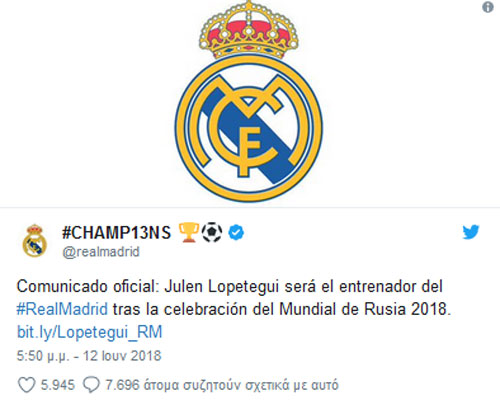Open the large Real Madrid crest image

249,102
